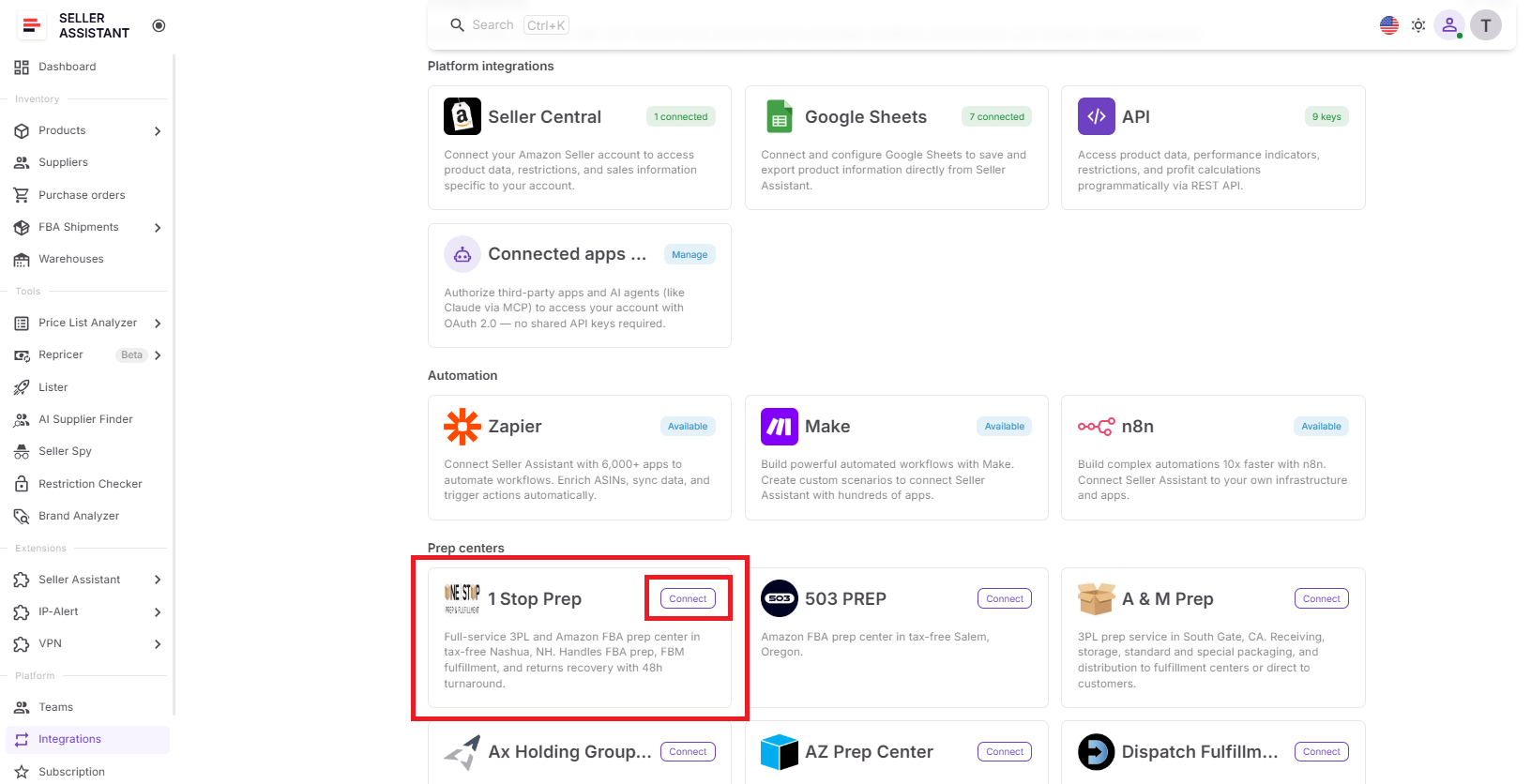Open the T profile avatar
The width and height of the screenshot is (1531, 784).
pos(1486,25)
